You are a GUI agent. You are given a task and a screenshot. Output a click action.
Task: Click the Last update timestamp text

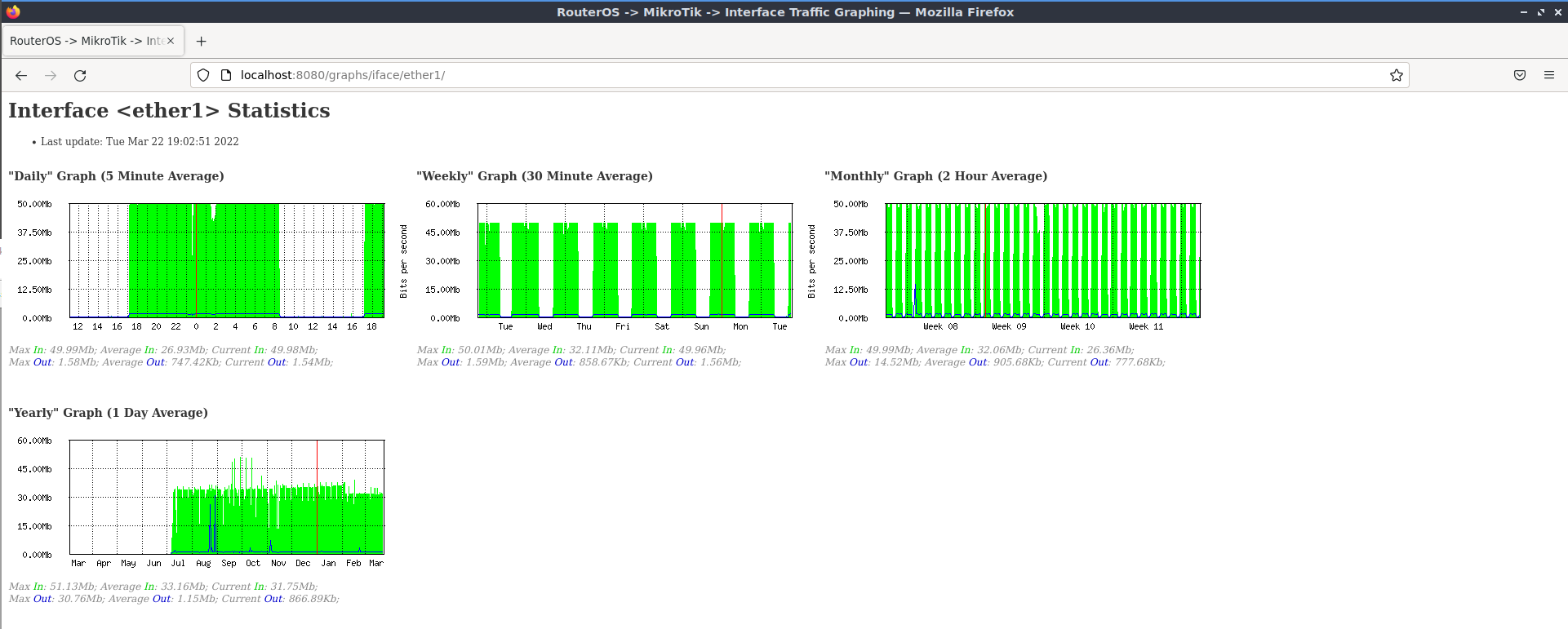click(x=140, y=141)
